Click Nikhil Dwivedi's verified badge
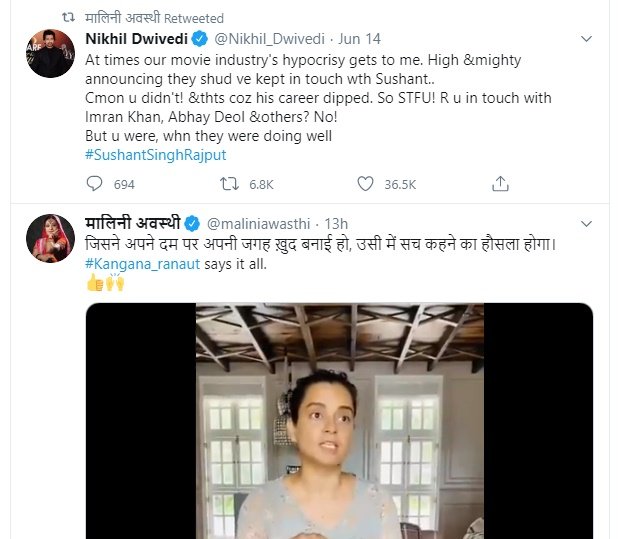624x539 pixels. 197,40
